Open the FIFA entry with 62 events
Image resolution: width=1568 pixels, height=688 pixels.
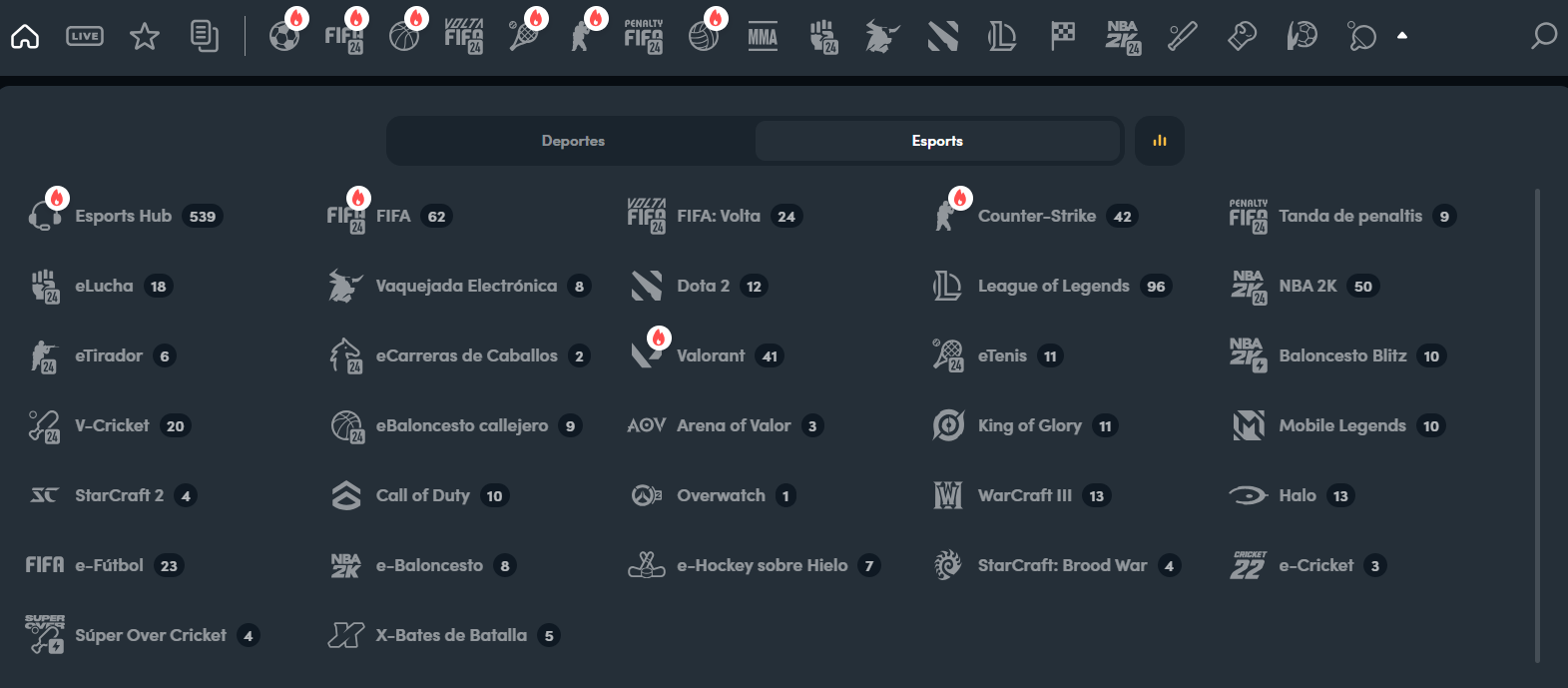tap(389, 216)
